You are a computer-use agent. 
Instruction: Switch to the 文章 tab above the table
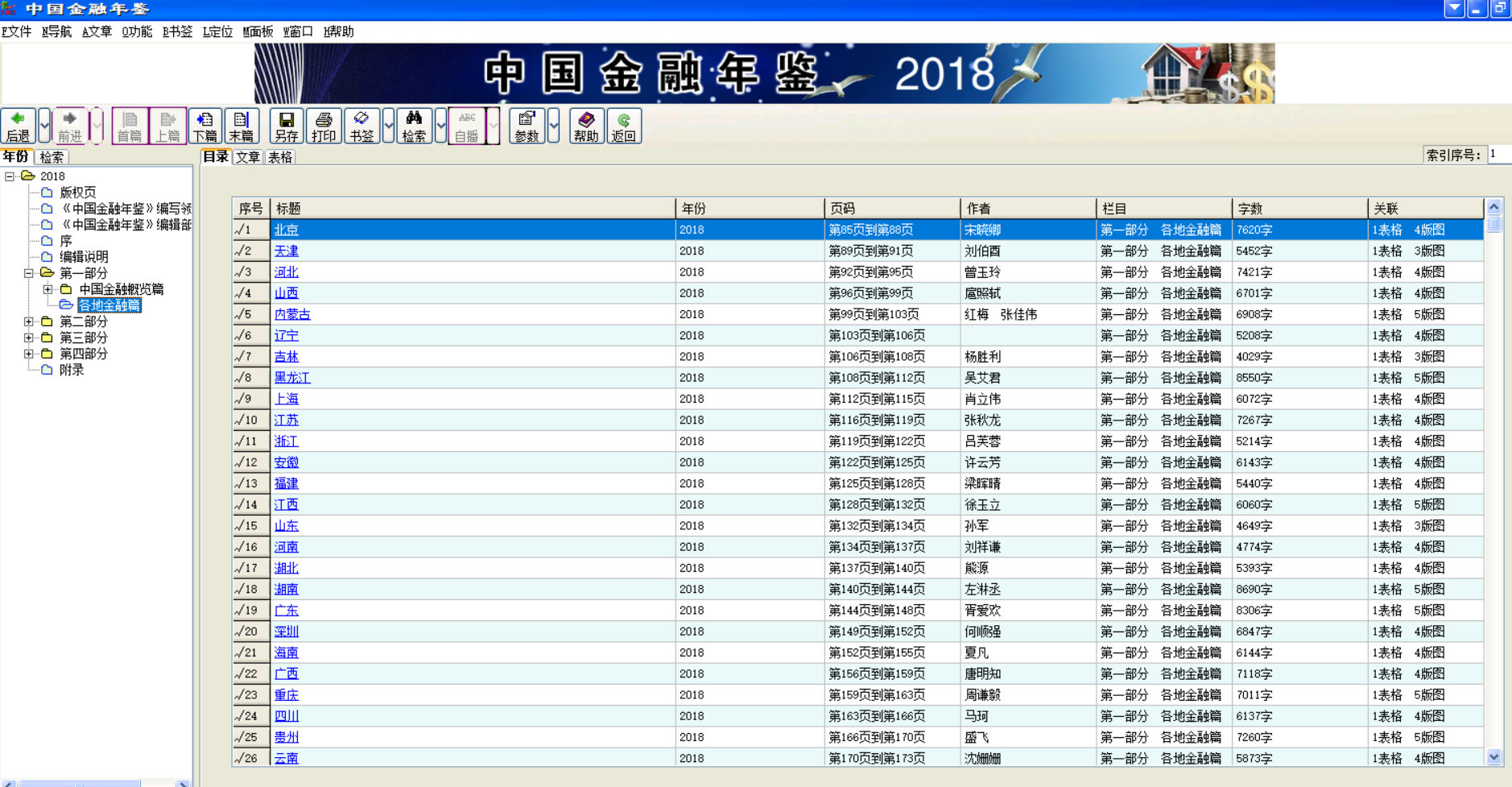248,157
